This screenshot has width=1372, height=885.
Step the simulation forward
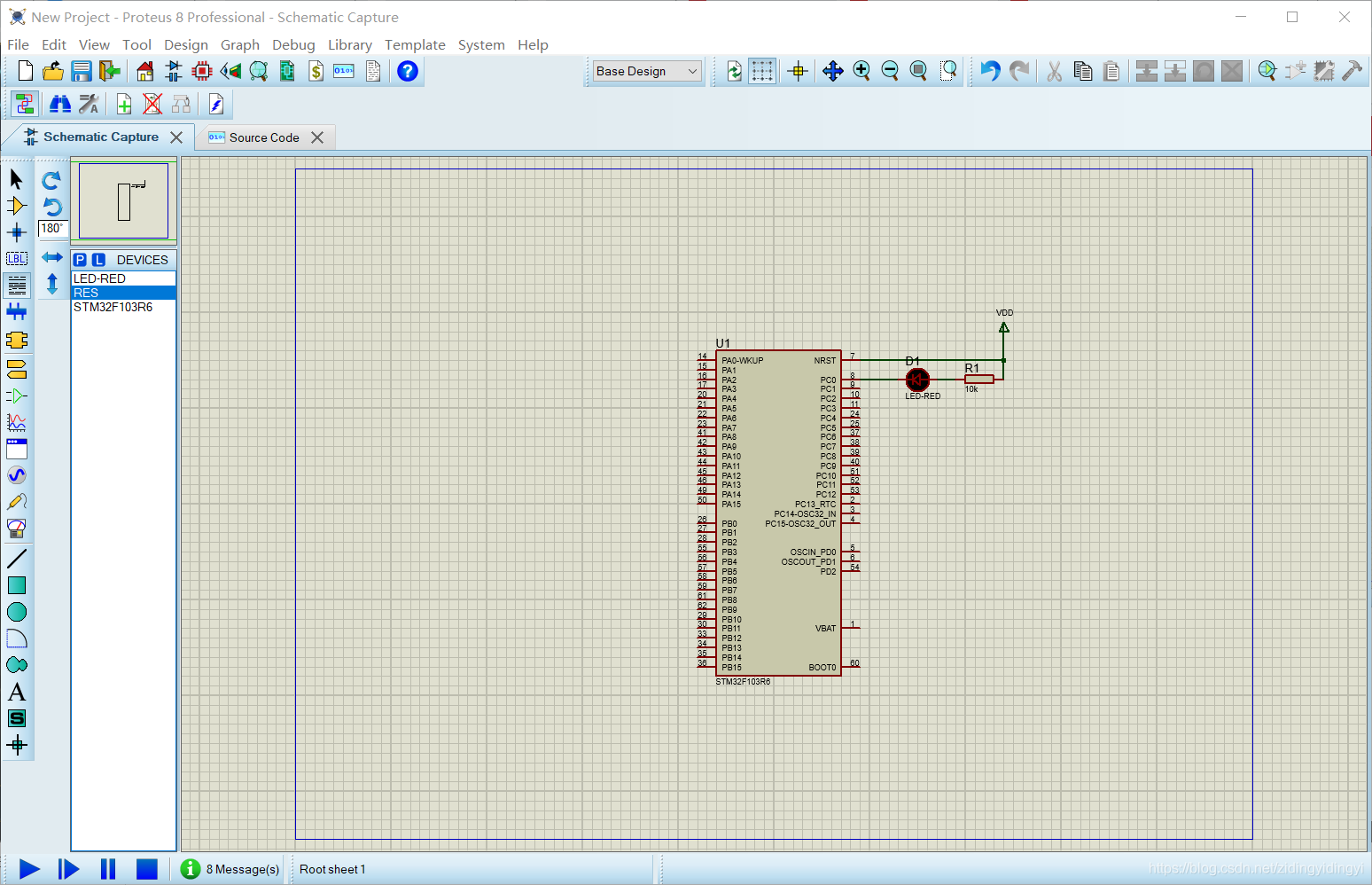68,869
